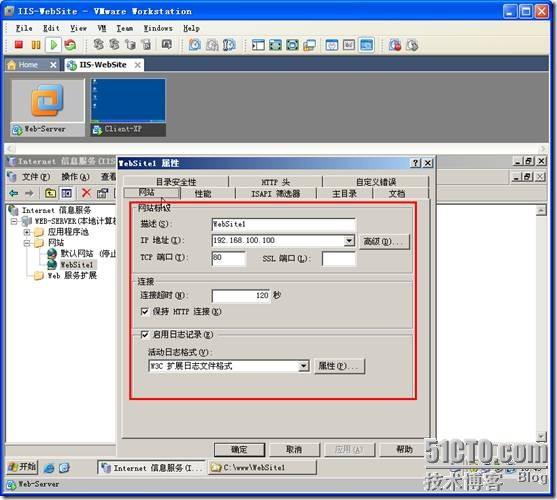The image size is (557, 500).
Task: Click the IIS up one level folder icon
Action: tap(50, 193)
